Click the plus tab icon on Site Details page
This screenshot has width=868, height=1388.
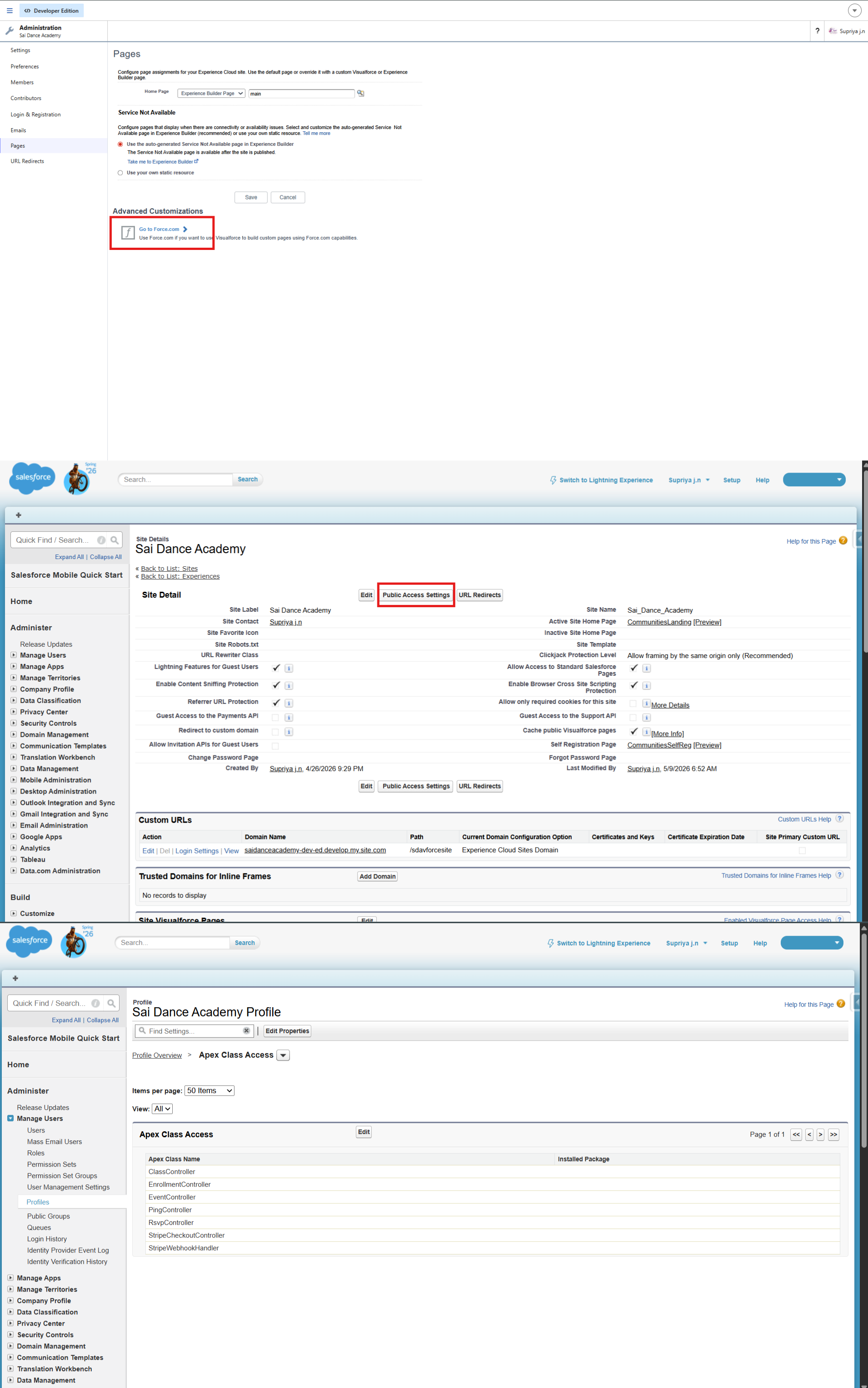(x=18, y=515)
